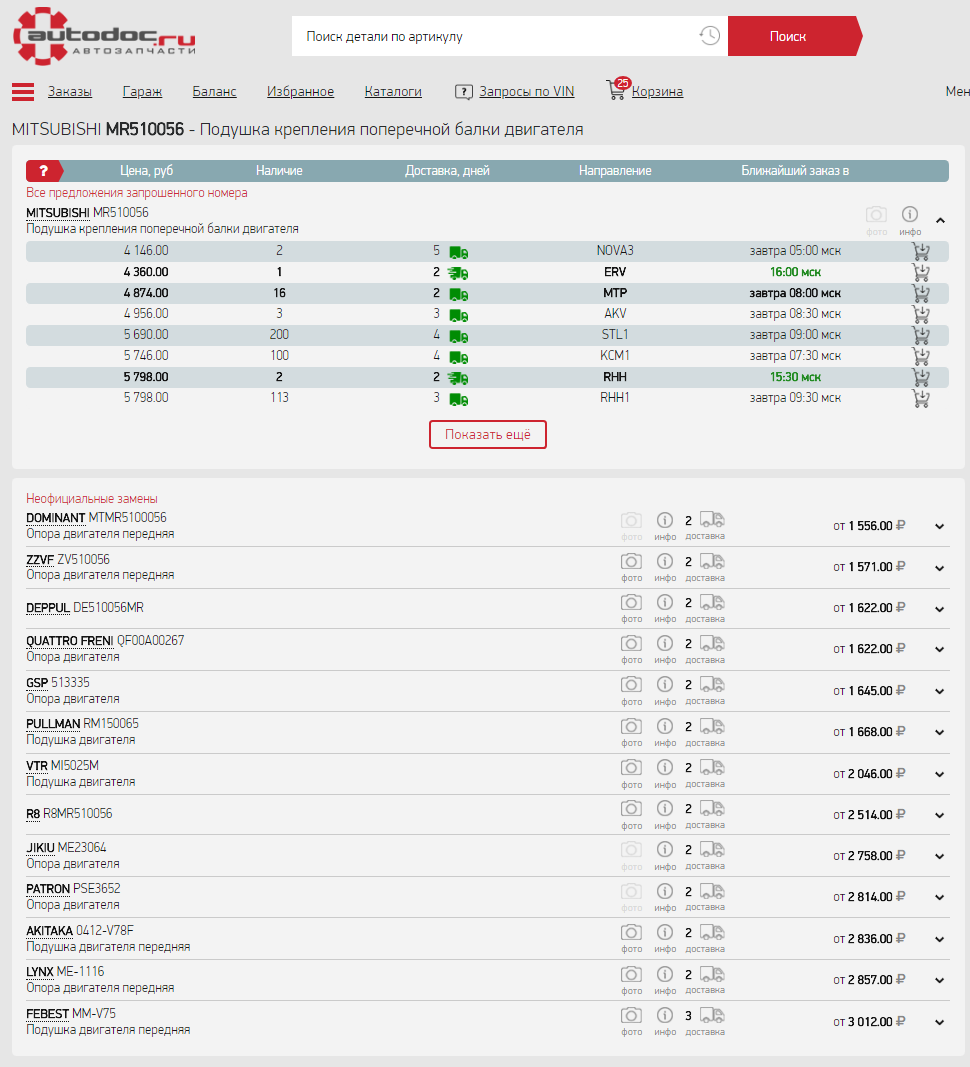Open the Корзина shopping cart
This screenshot has height=1067, width=970.
click(656, 92)
